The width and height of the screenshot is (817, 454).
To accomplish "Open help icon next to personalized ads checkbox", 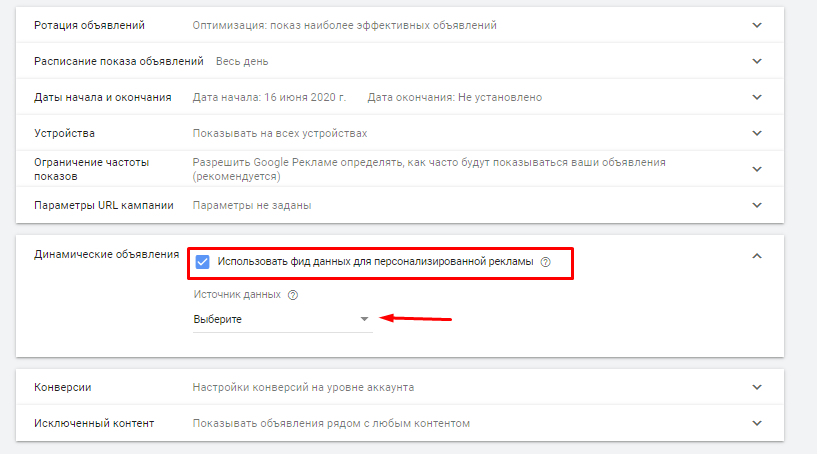I will click(546, 263).
